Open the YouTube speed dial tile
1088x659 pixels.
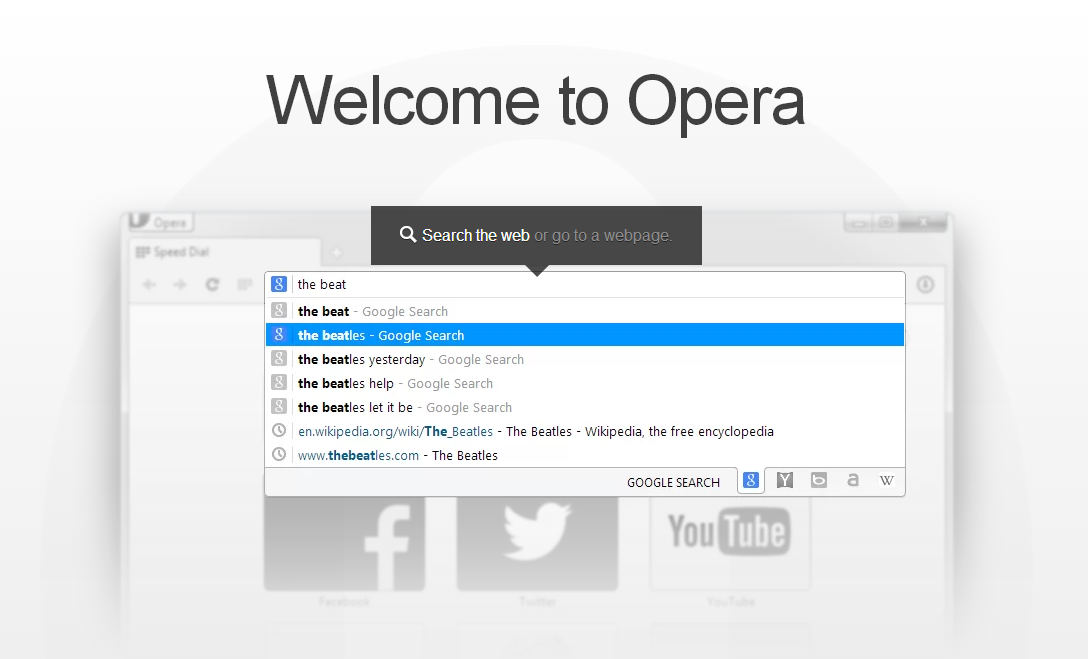pyautogui.click(x=730, y=544)
